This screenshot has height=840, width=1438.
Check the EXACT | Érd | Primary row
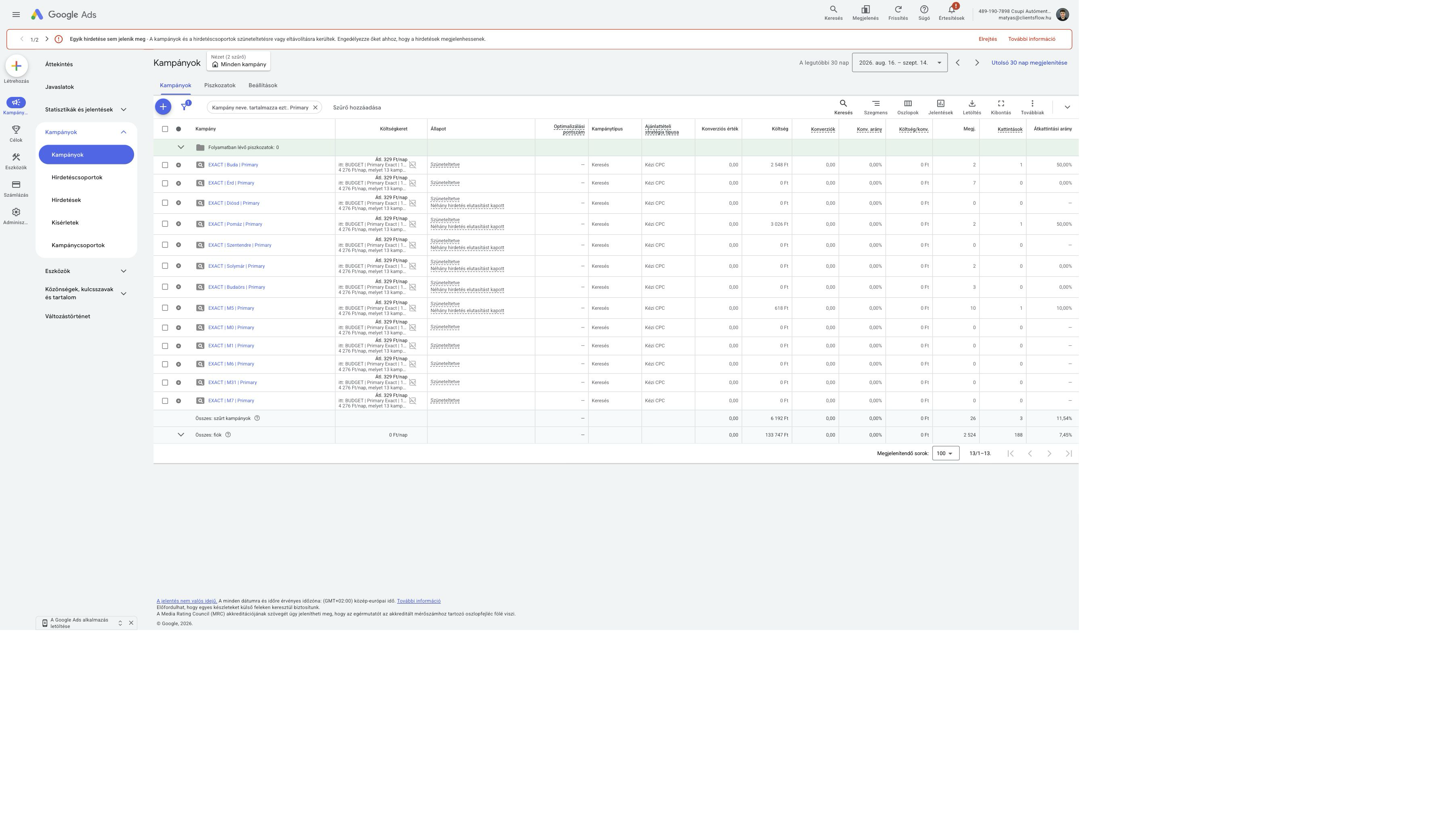[x=165, y=183]
